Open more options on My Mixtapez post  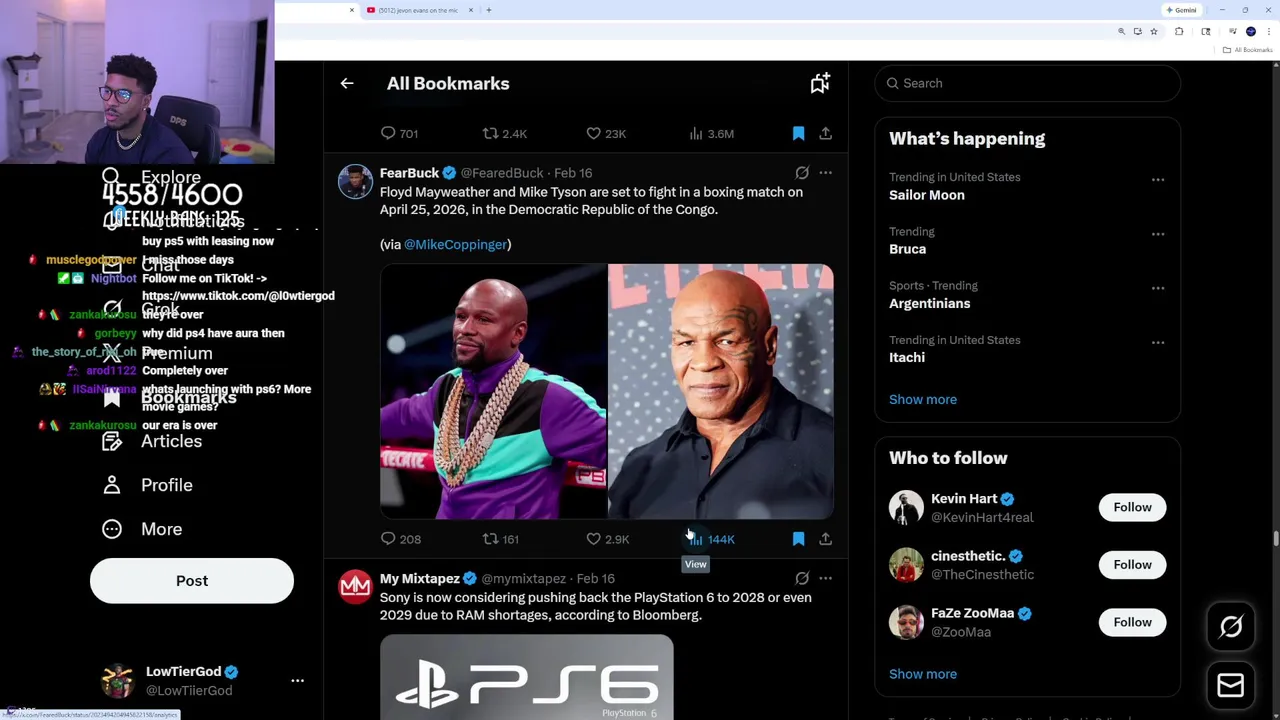(825, 578)
